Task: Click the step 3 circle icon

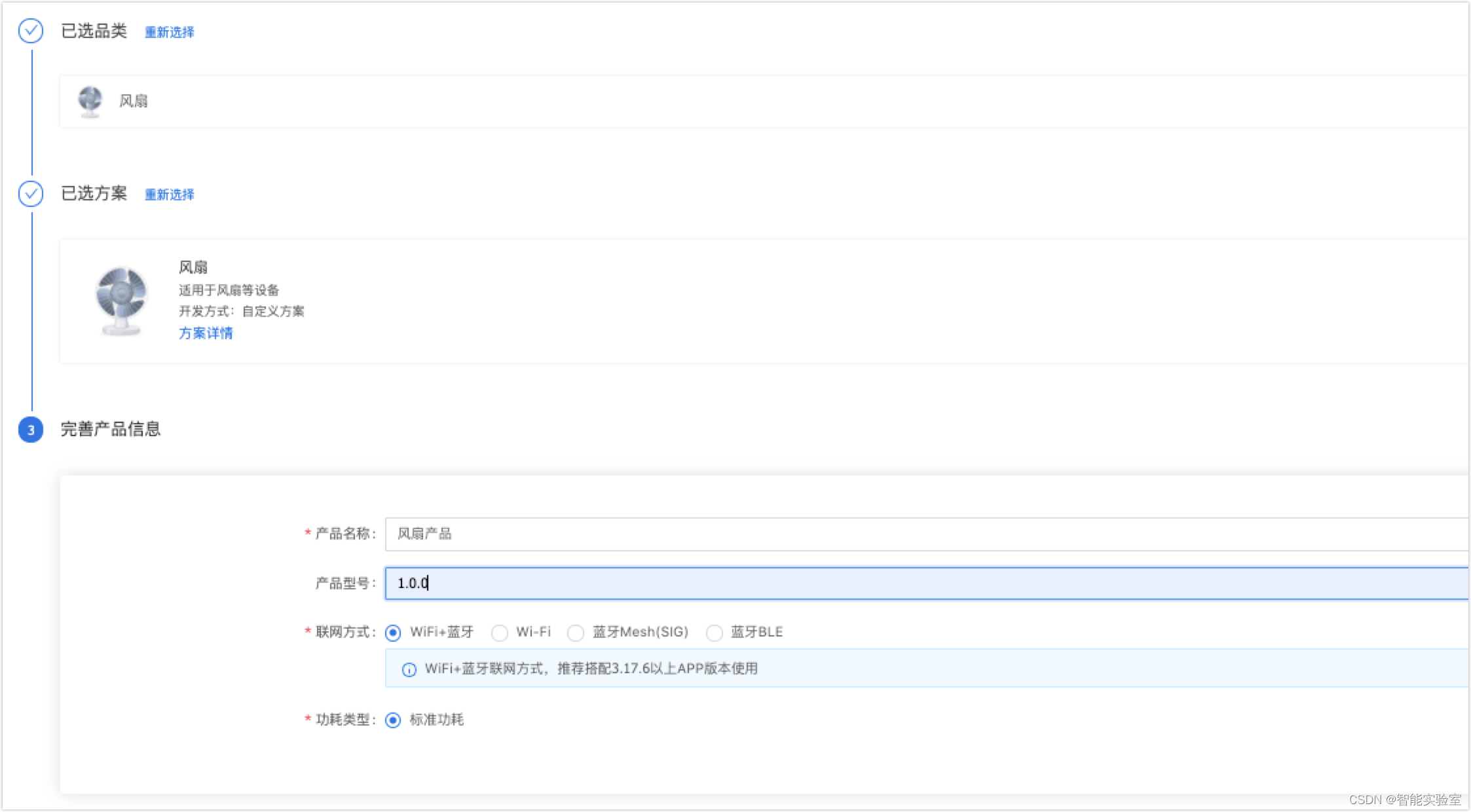Action: [31, 430]
